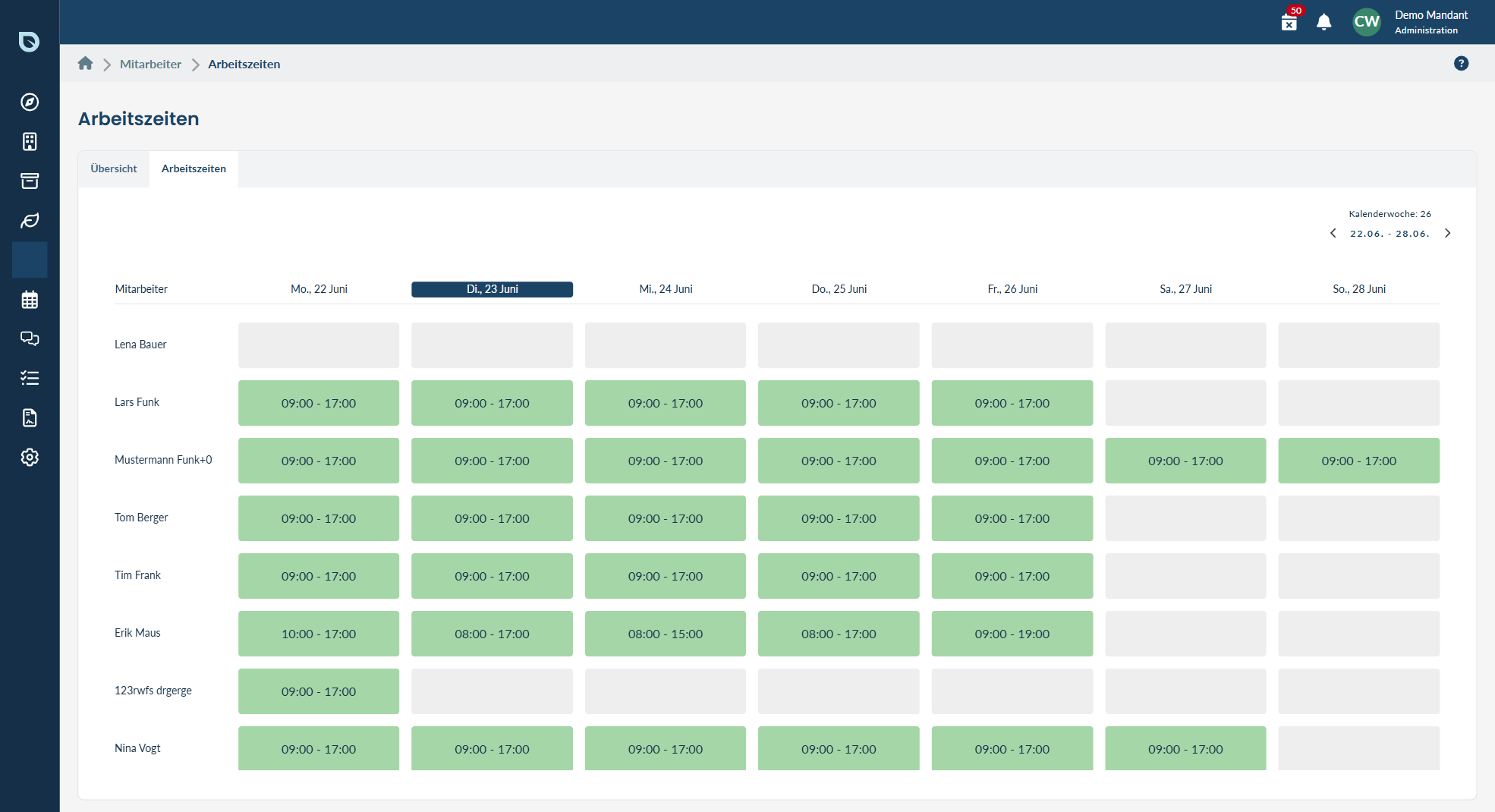1495x812 pixels.
Task: Go to next calendar week
Action: [1447, 233]
